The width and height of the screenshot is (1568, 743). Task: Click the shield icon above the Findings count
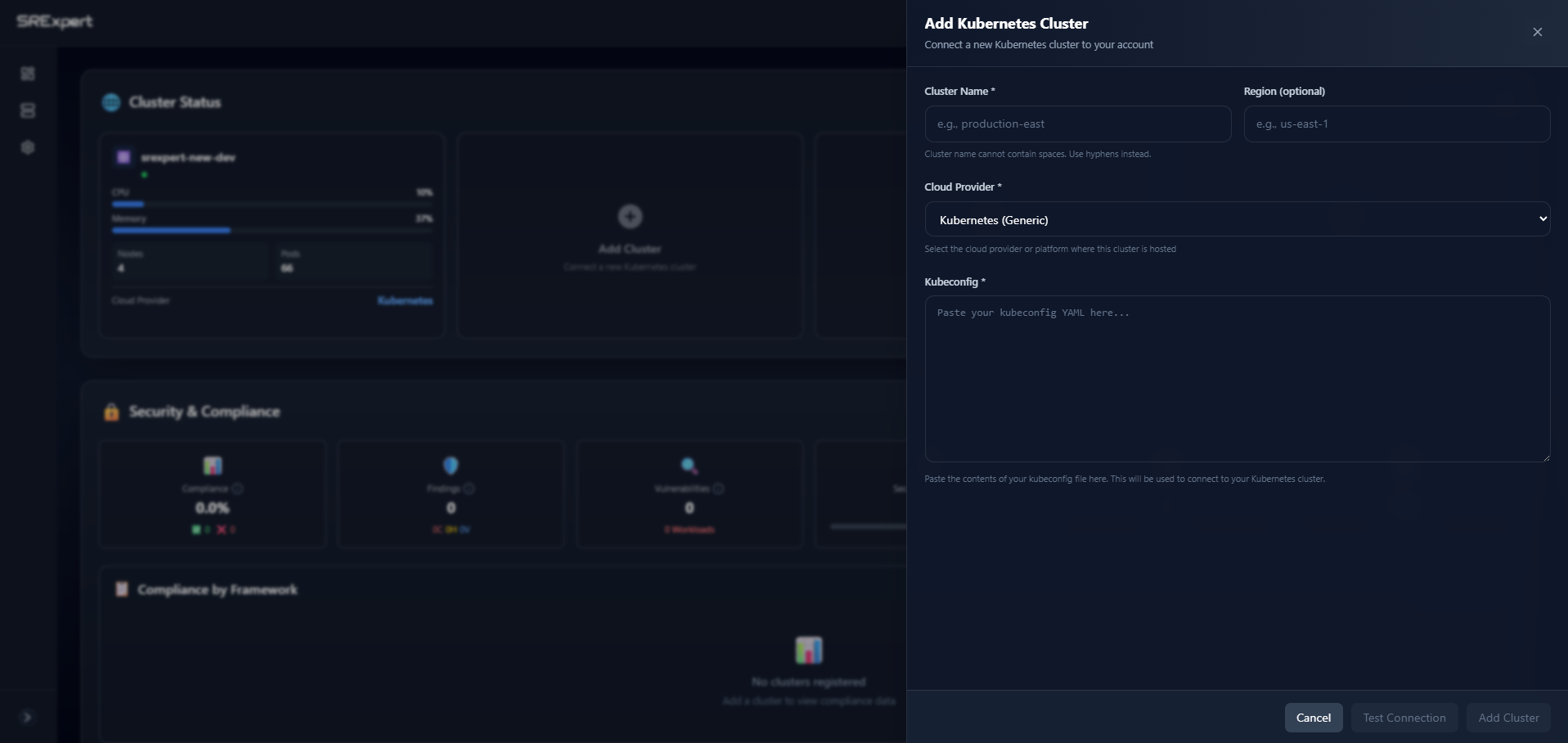(449, 465)
